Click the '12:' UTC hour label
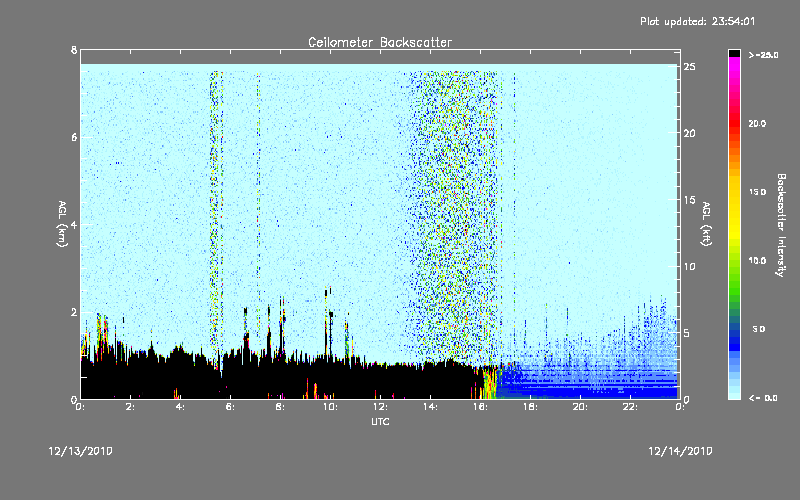Image resolution: width=800 pixels, height=500 pixels. (x=381, y=407)
